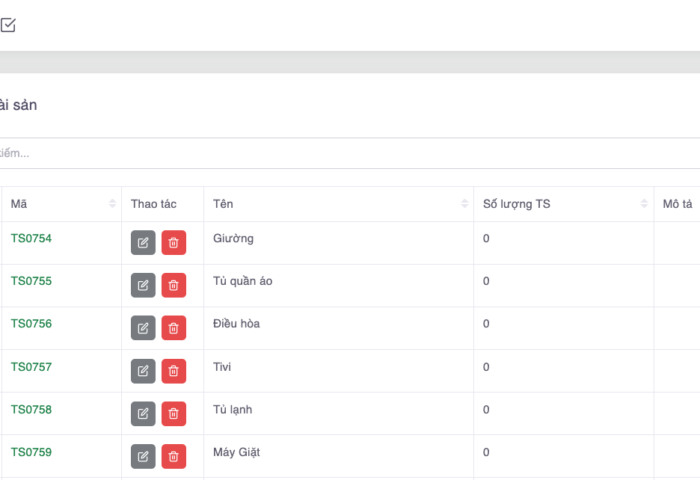Edit the Tủ lạnh asset
This screenshot has height=480, width=700.
point(143,414)
